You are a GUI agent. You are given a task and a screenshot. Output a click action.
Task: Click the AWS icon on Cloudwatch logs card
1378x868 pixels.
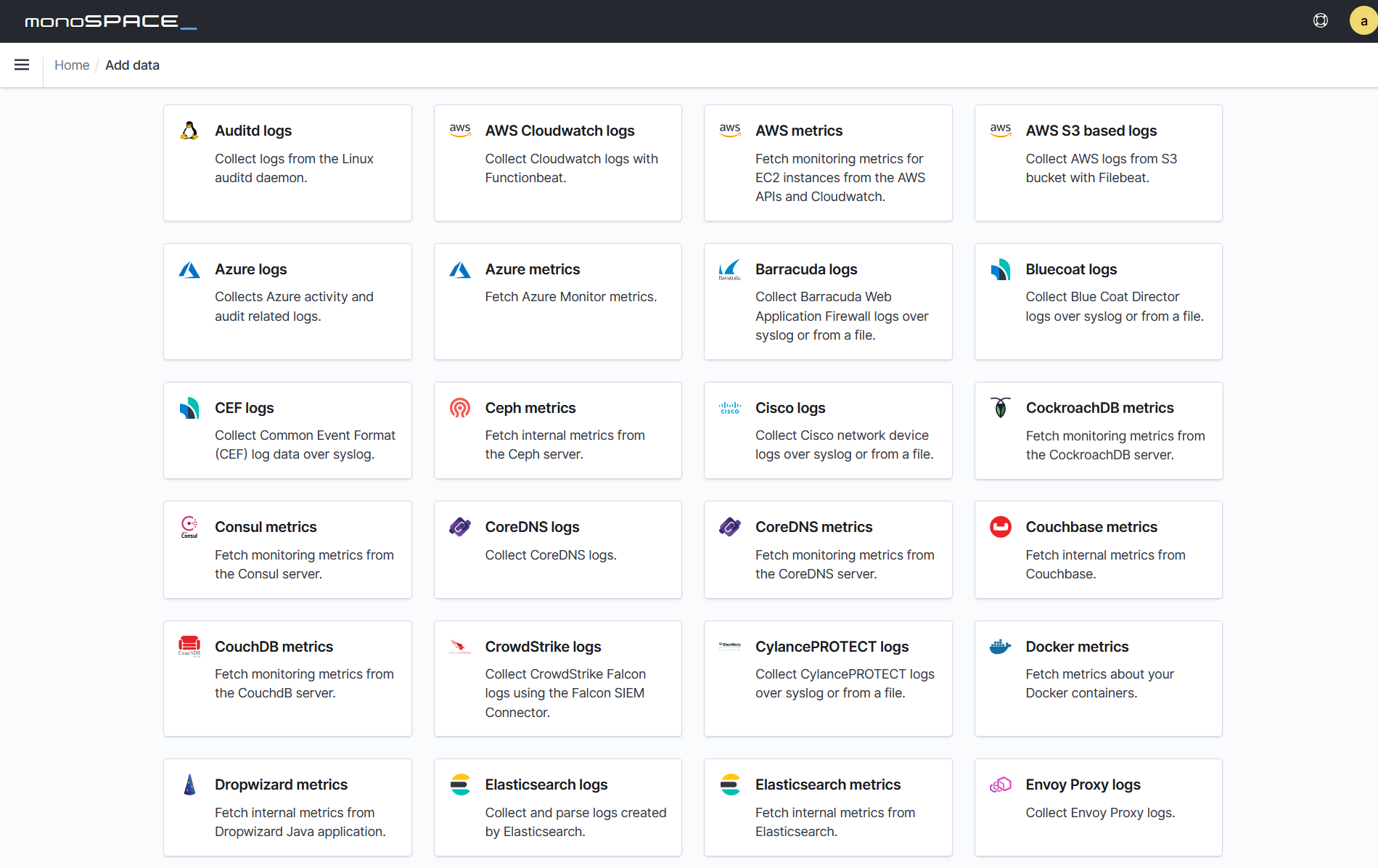tap(460, 131)
